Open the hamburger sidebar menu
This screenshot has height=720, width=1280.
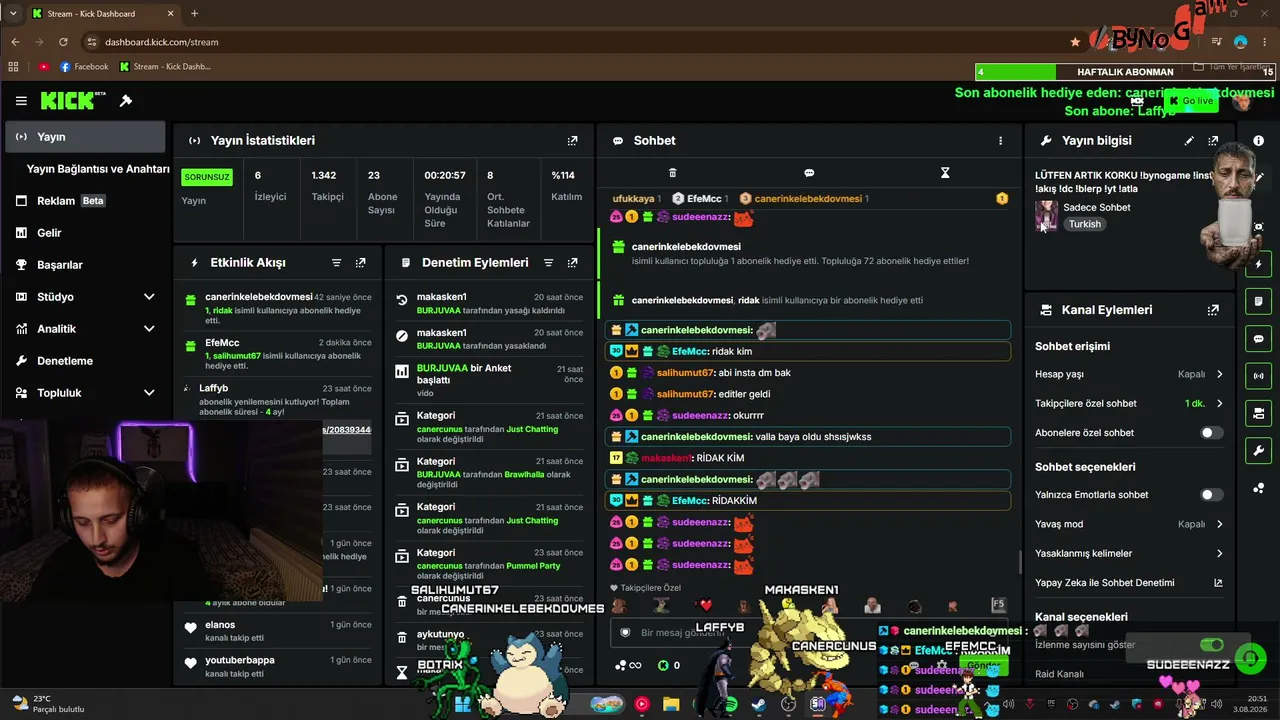(21, 101)
